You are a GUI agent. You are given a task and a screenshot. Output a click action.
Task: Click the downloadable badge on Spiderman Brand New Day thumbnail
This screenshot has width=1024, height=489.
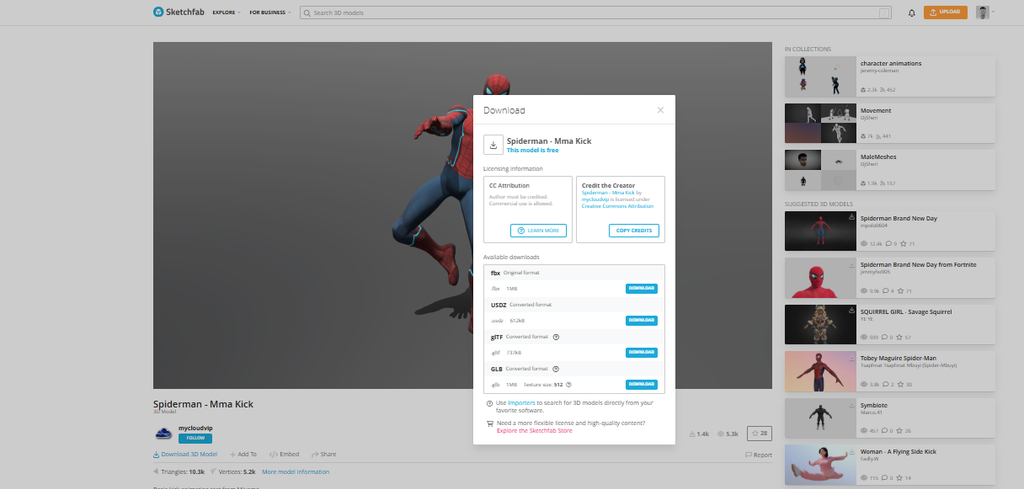point(851,216)
